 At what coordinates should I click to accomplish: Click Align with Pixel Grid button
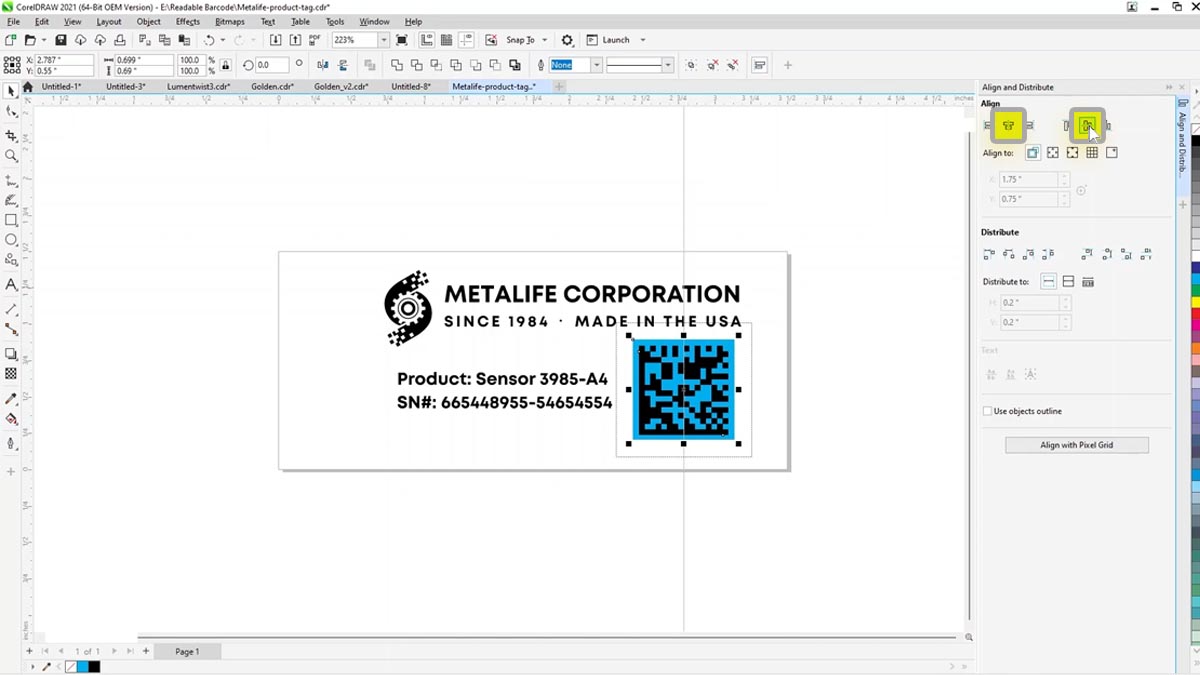(x=1076, y=445)
